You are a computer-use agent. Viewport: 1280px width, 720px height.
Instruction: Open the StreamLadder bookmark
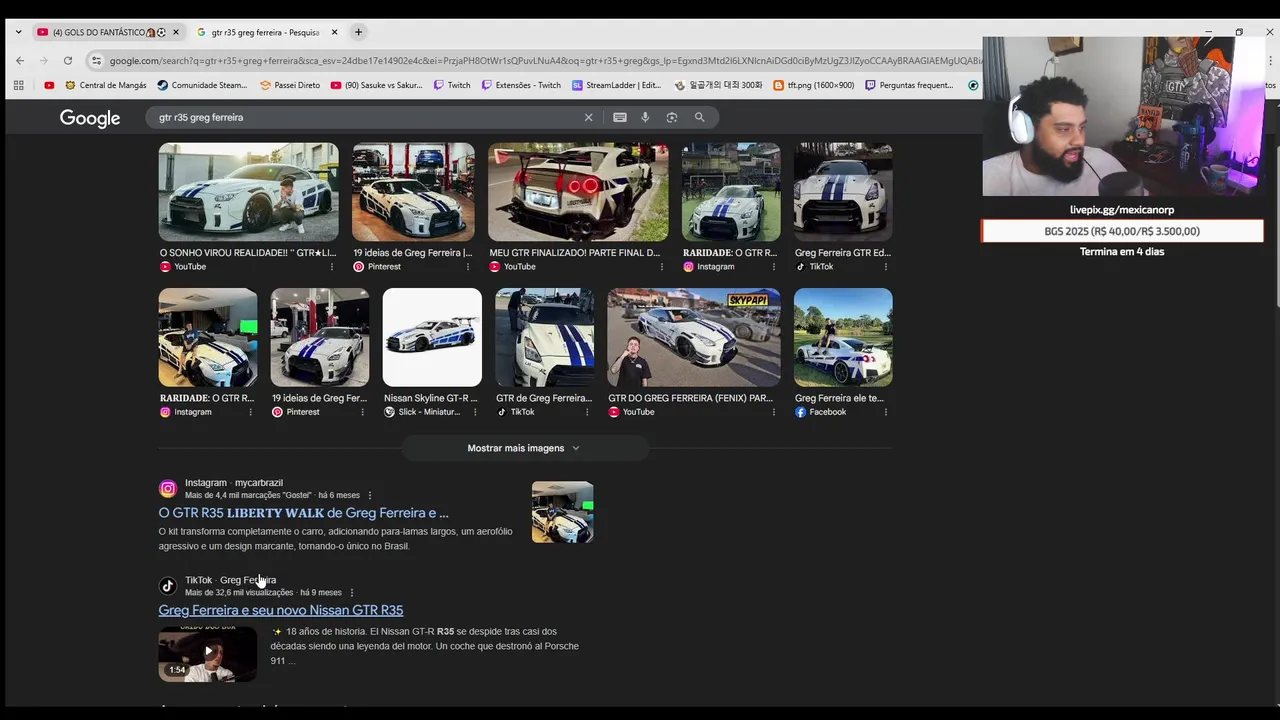click(617, 85)
